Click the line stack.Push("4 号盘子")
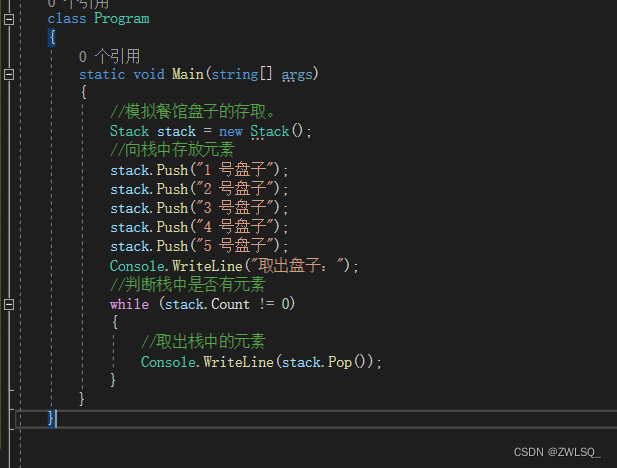617x468 pixels. 199,227
